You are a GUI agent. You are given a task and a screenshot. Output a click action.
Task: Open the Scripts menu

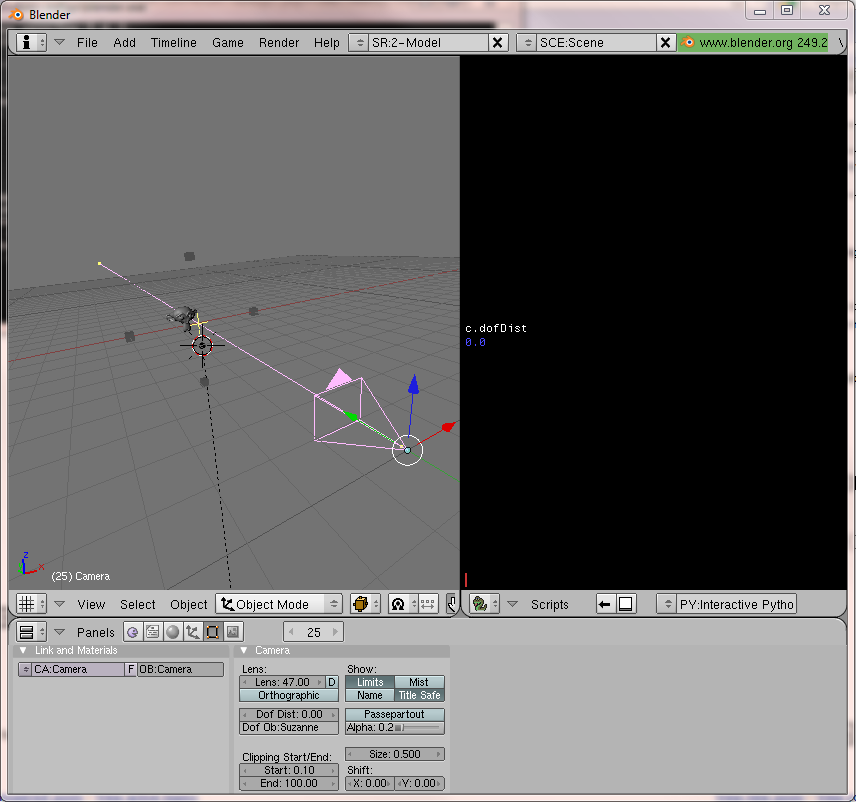(x=550, y=604)
